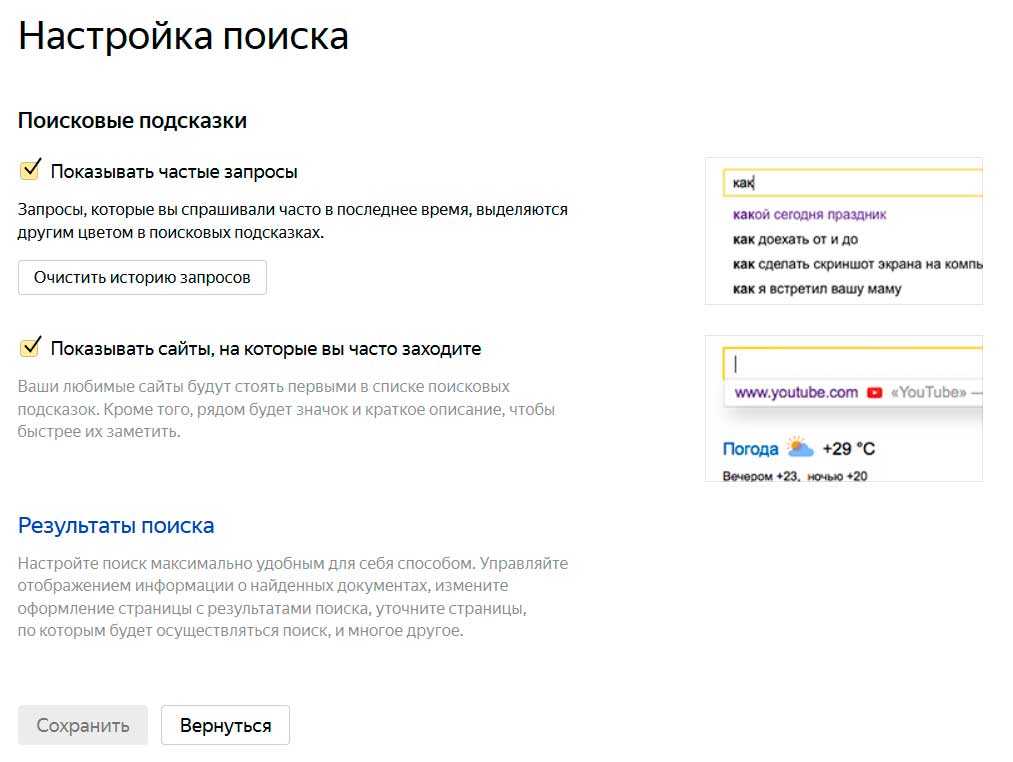Select the suggestion 'как доехать от и до'

pyautogui.click(x=795, y=239)
